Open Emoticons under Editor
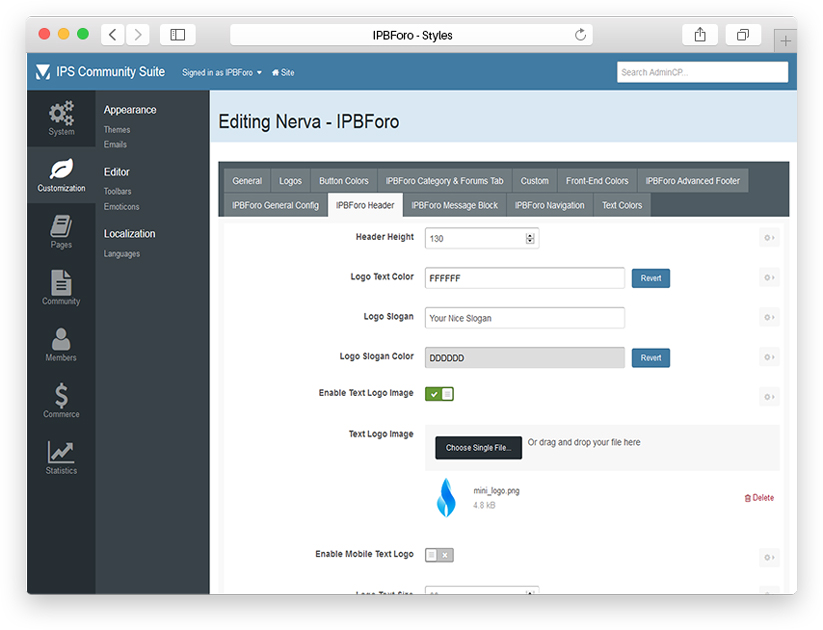Image resolution: width=823 pixels, height=630 pixels. (121, 207)
